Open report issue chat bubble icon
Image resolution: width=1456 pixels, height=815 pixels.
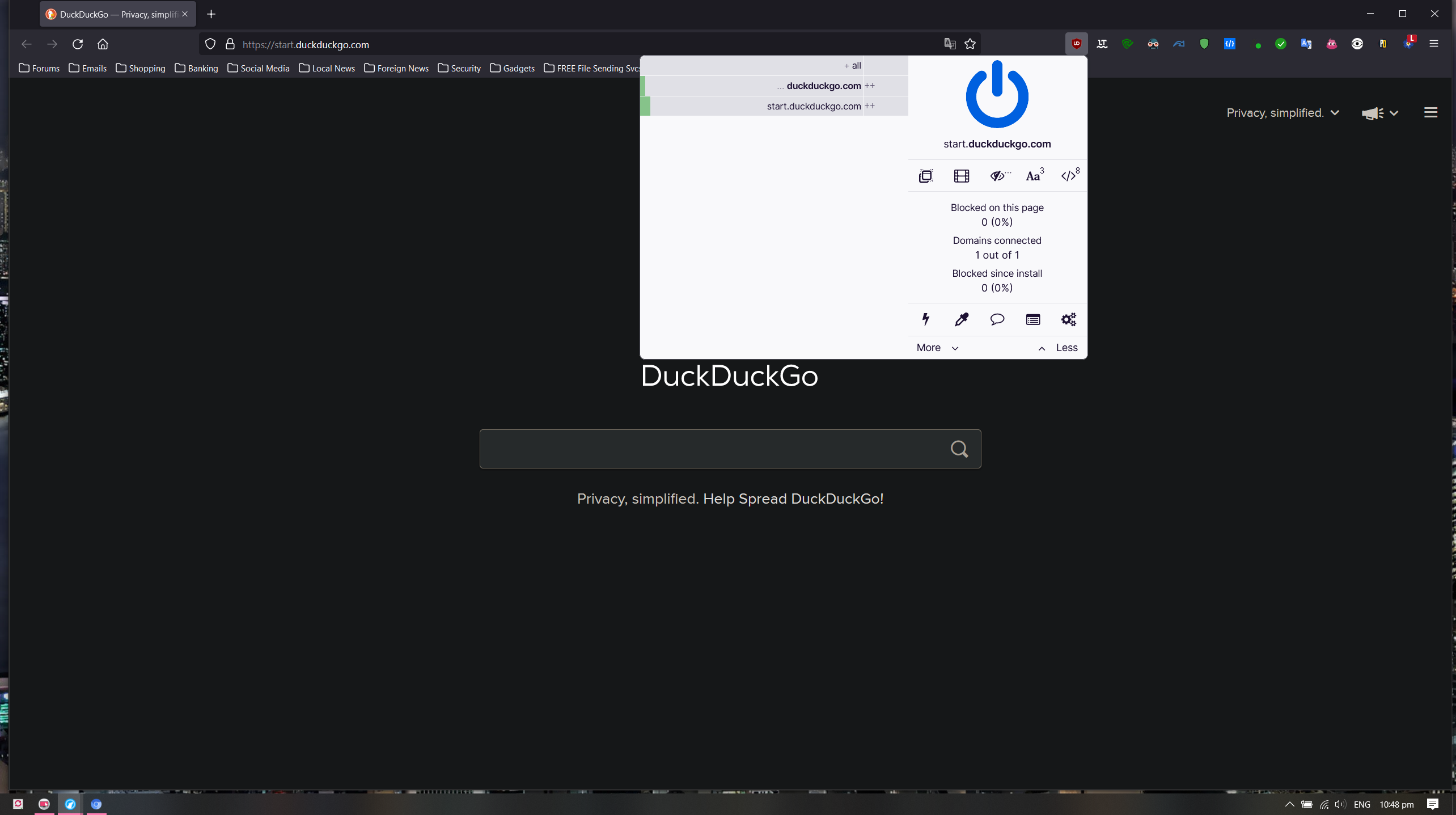click(997, 319)
